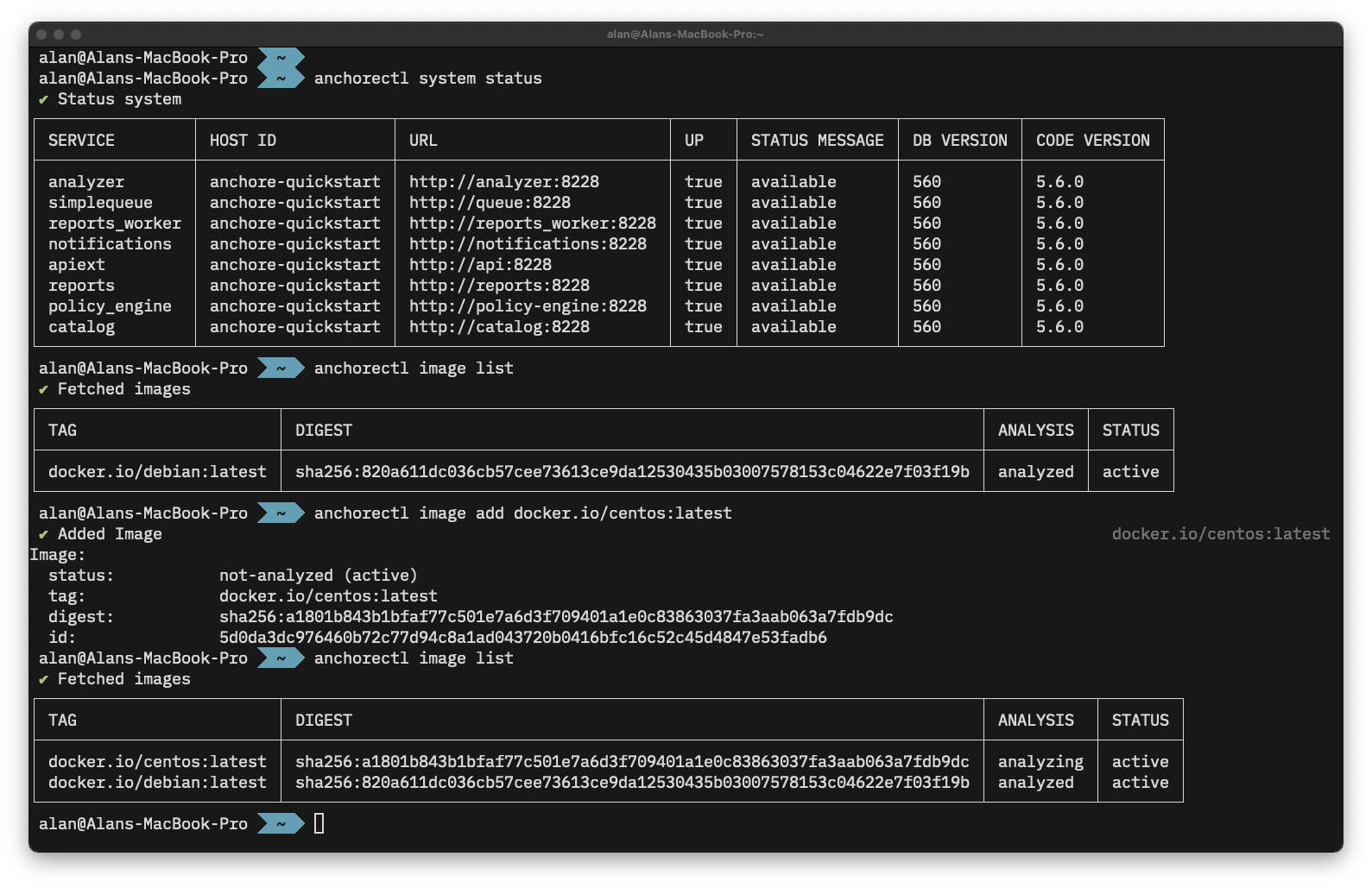Click the URL http://notifications:8228
This screenshot has height=888, width=1372.
point(528,244)
